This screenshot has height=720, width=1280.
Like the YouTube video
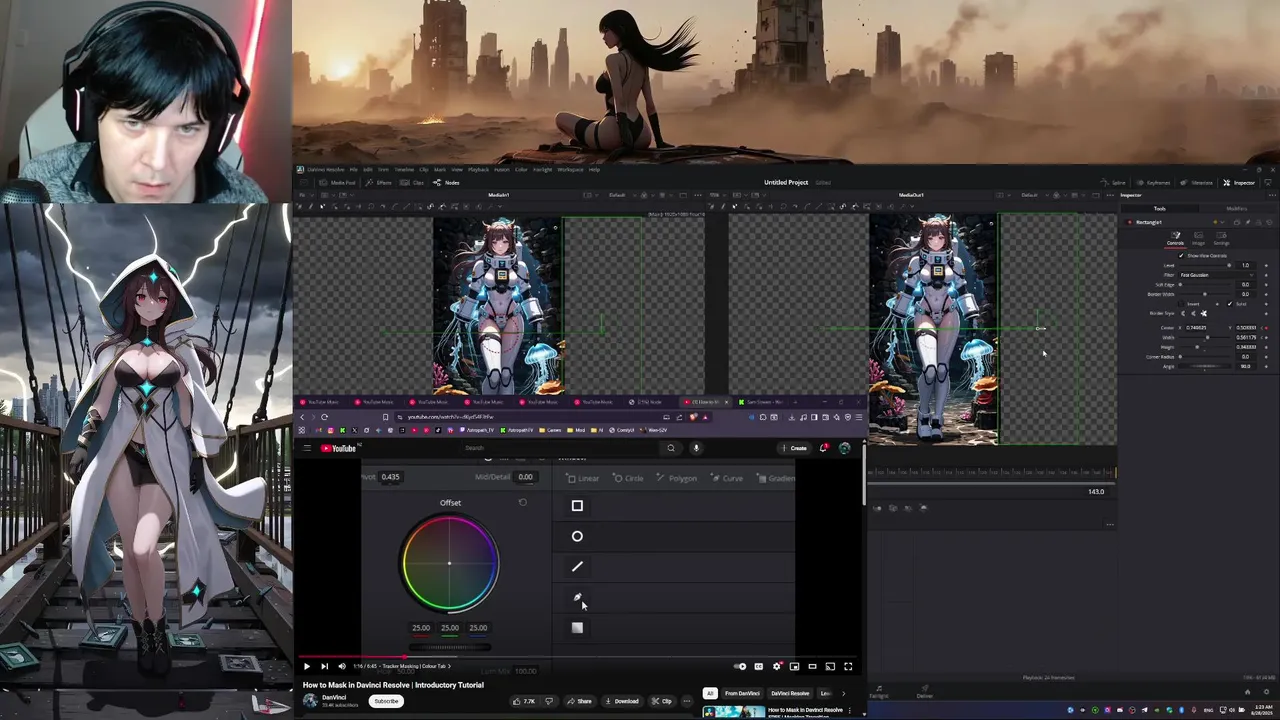click(524, 701)
